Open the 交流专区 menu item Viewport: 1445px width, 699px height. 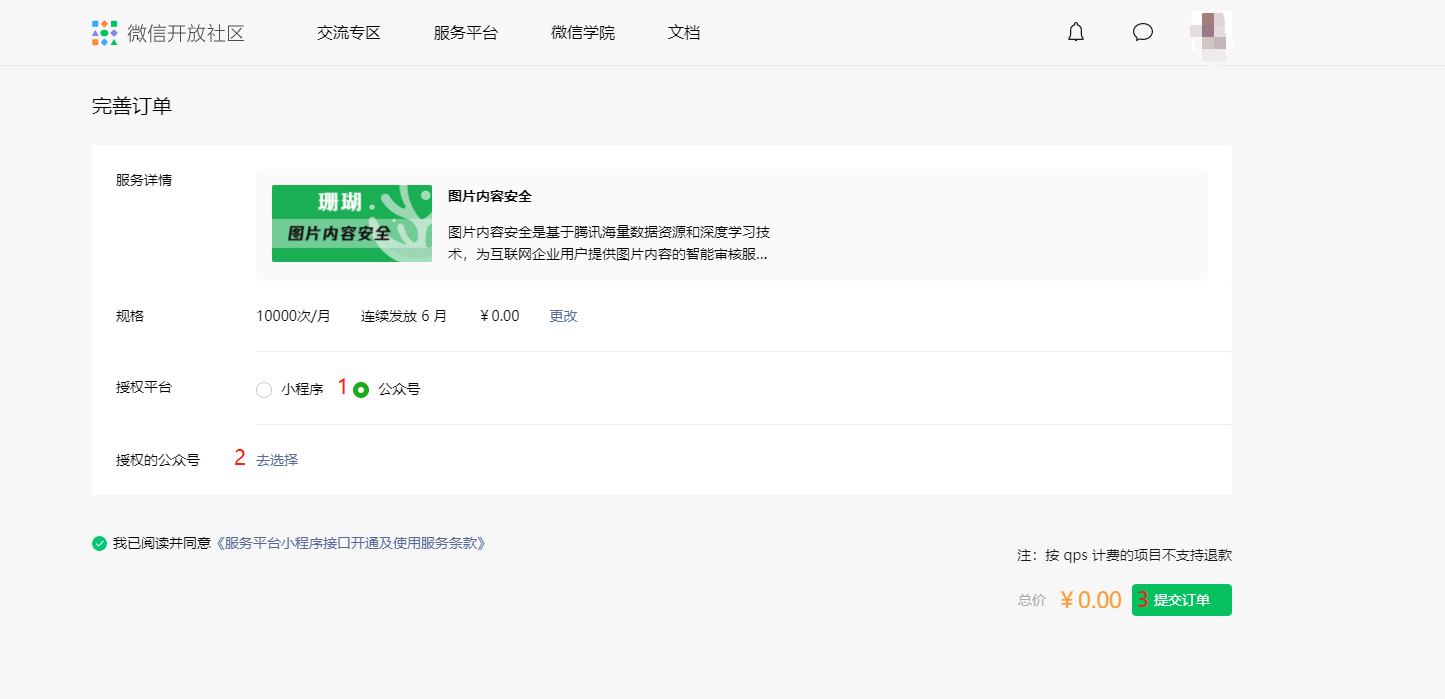(x=349, y=33)
